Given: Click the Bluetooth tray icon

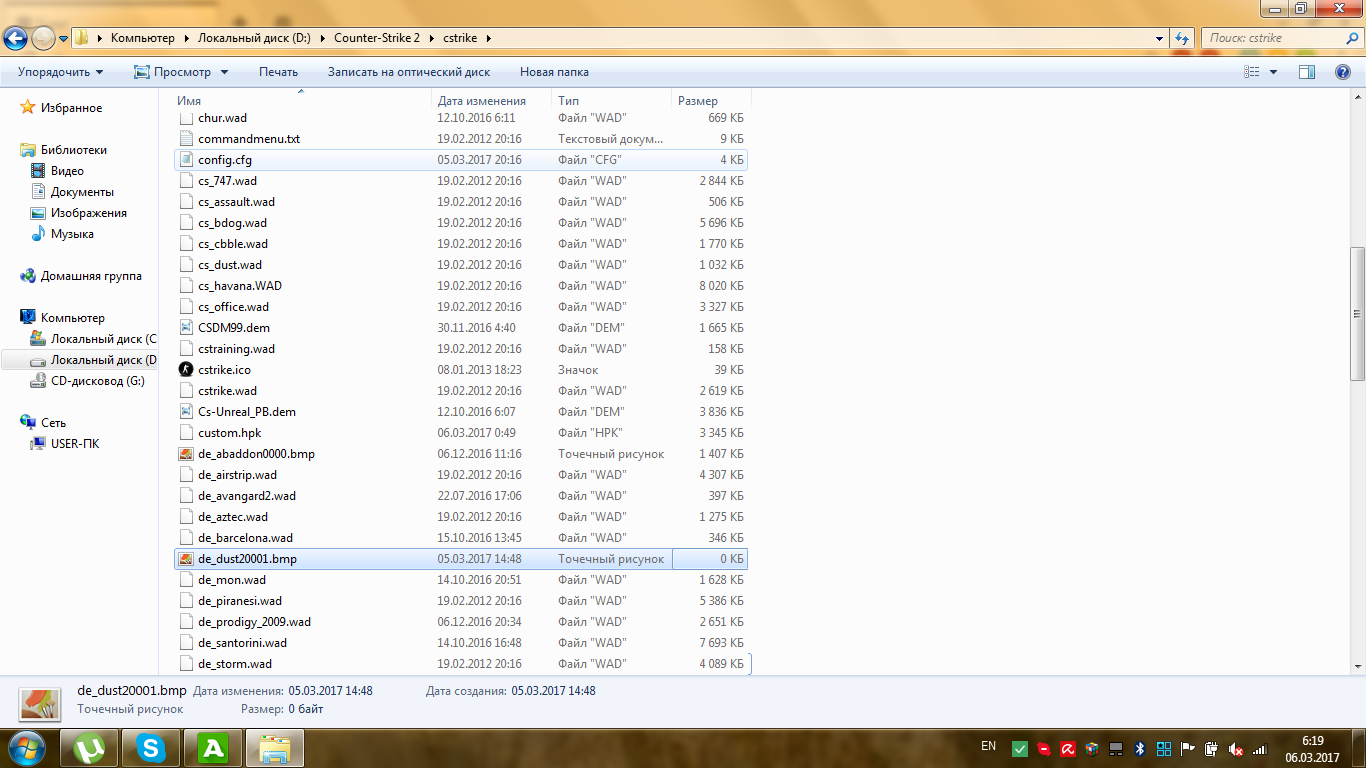Looking at the screenshot, I should pos(1140,748).
